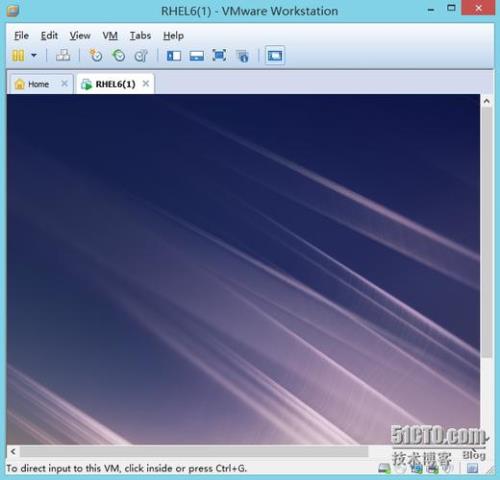
Task: Suspend the VM with the yellow pause icon
Action: (18, 55)
